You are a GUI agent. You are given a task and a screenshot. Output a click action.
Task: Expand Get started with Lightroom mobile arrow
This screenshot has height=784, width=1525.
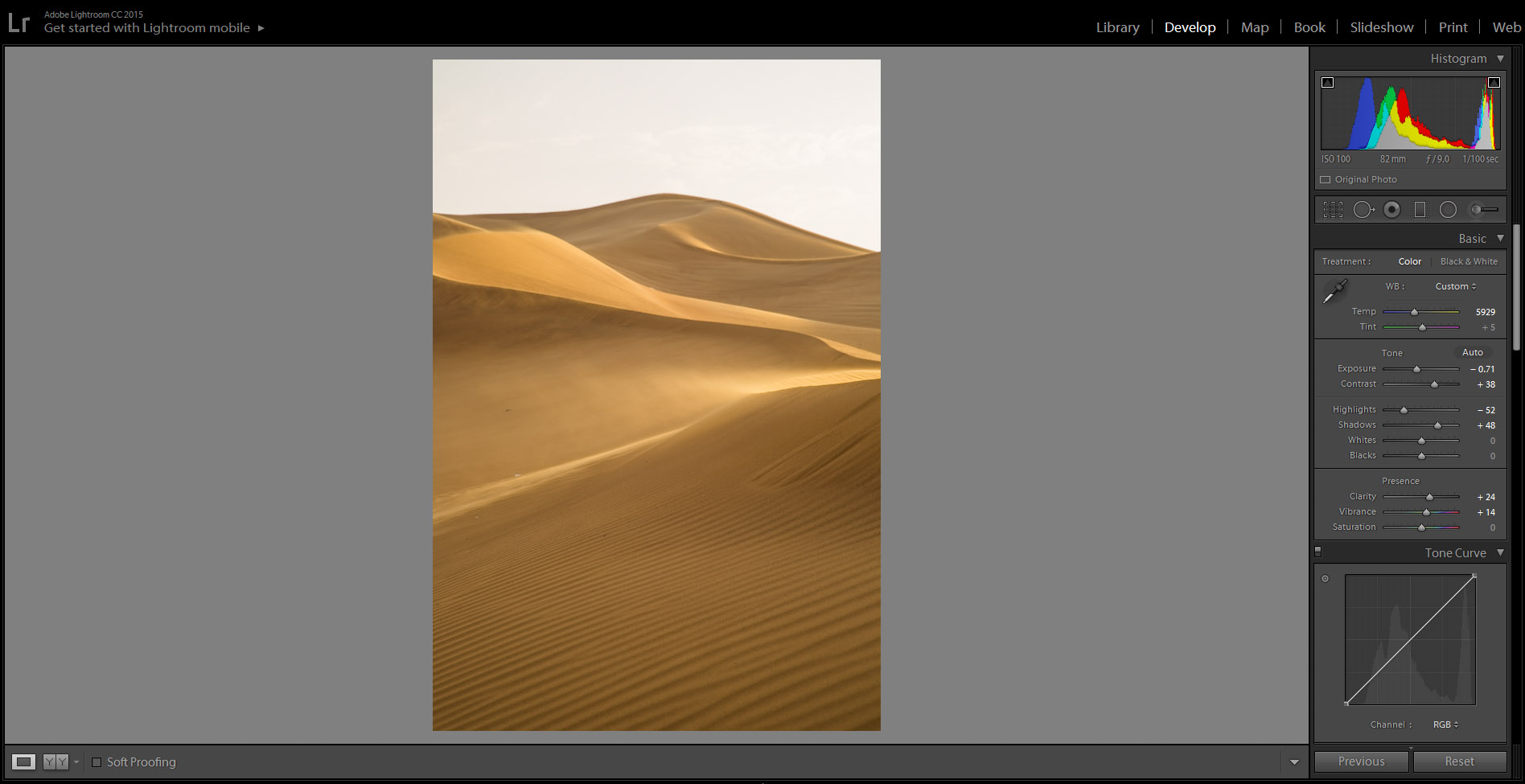pyautogui.click(x=261, y=28)
